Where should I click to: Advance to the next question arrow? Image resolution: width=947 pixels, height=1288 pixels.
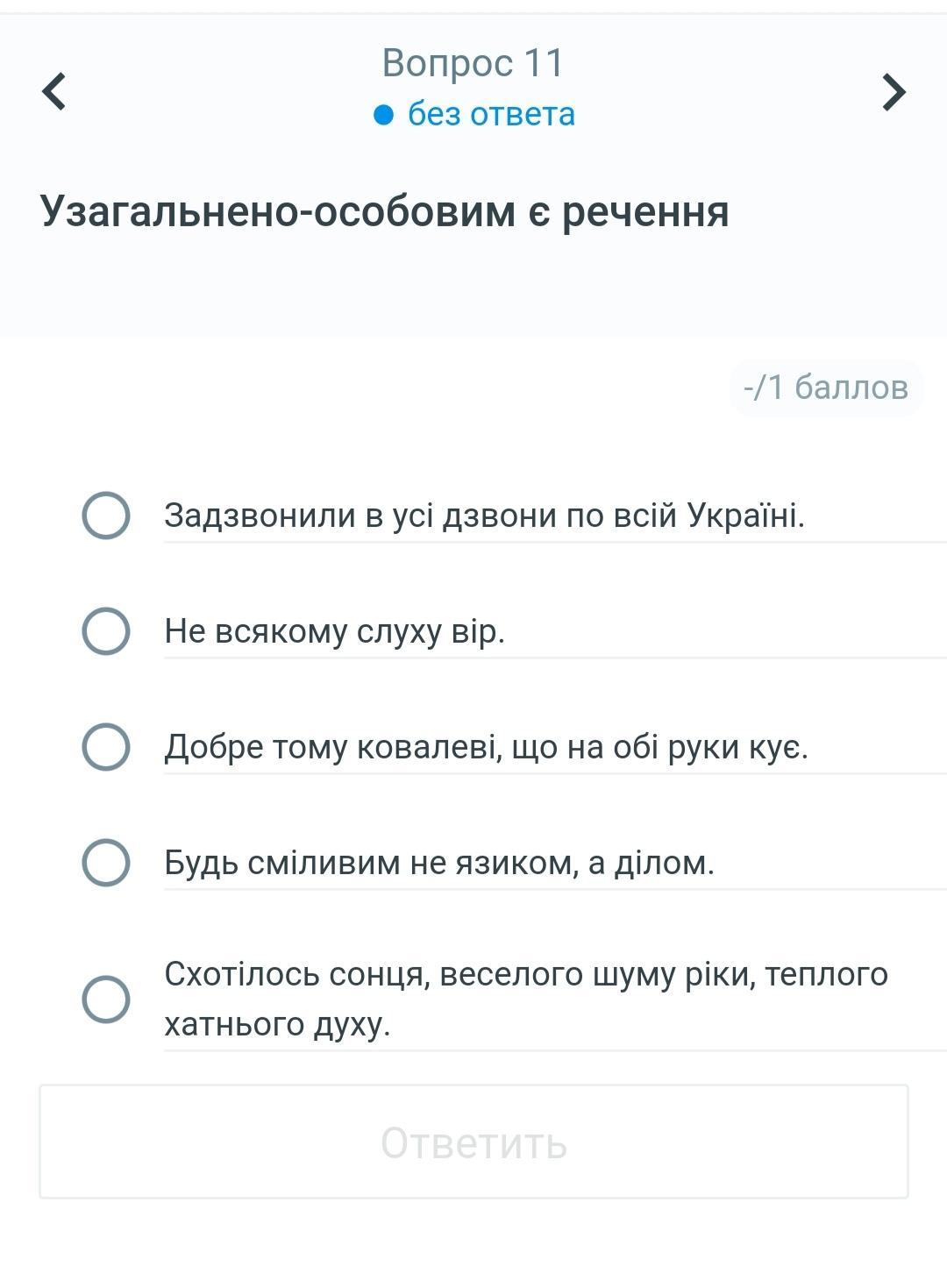click(x=893, y=91)
